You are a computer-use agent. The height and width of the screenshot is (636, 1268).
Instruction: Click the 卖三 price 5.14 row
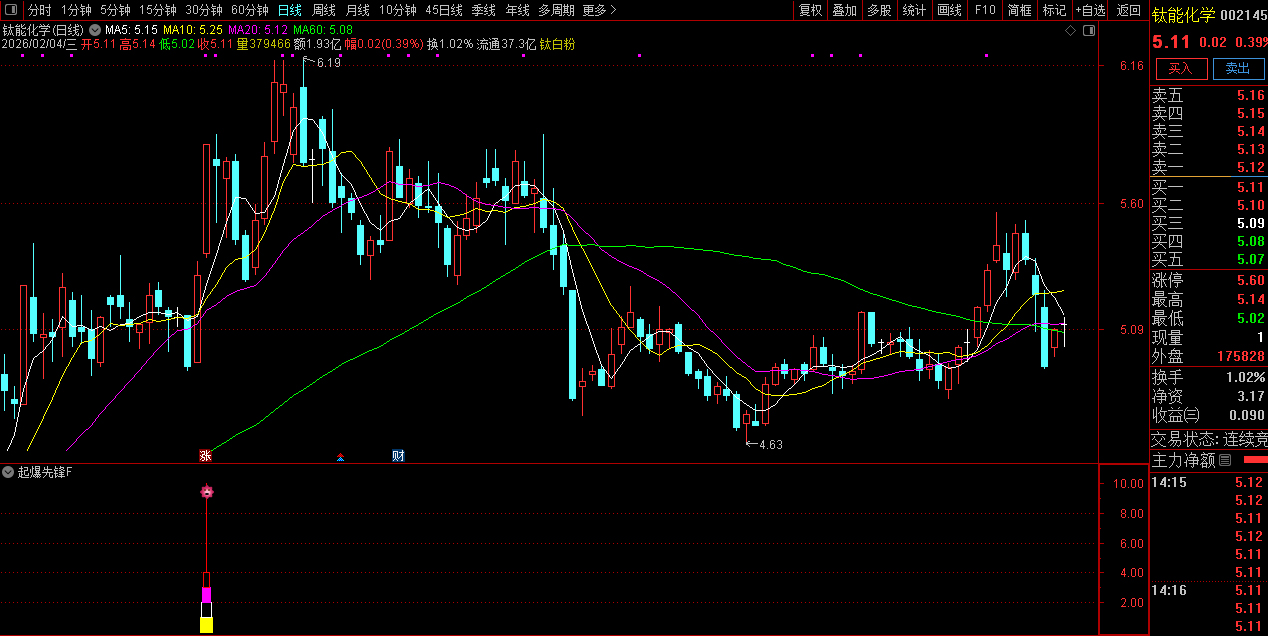pyautogui.click(x=1208, y=131)
